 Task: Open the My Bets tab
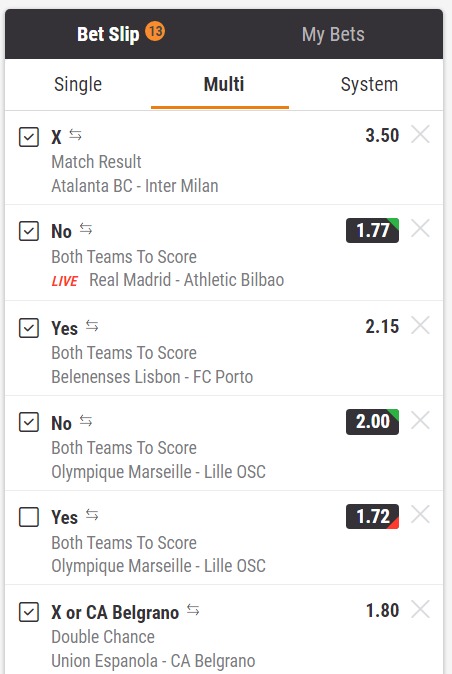pyautogui.click(x=333, y=34)
